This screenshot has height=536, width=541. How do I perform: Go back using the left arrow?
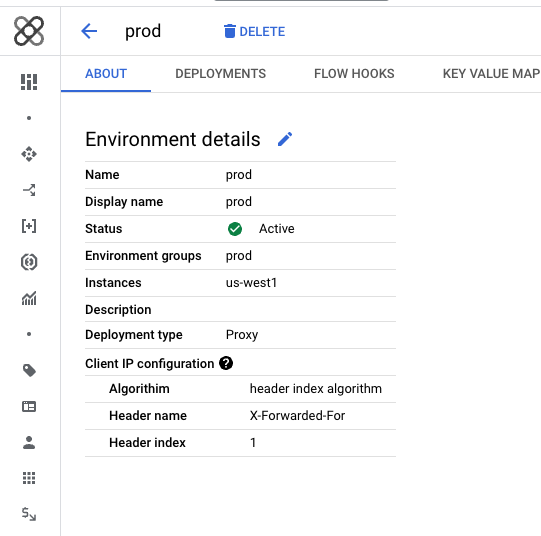pyautogui.click(x=89, y=31)
